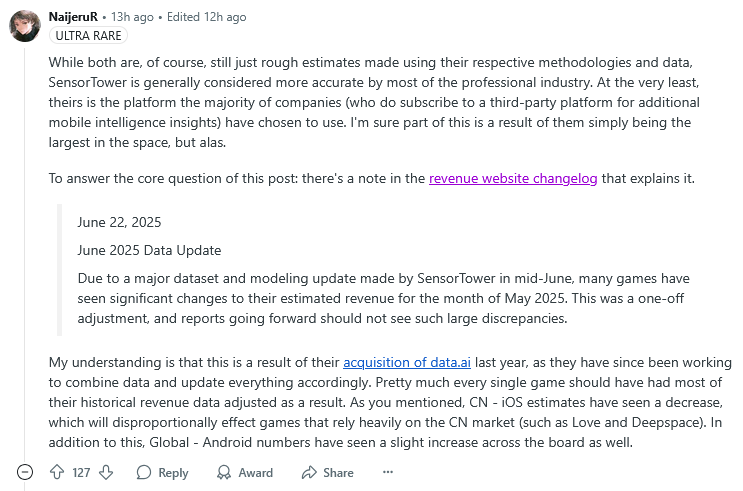The width and height of the screenshot is (743, 491).
Task: Follow the acquisition of data.ai link
Action: tap(407, 363)
